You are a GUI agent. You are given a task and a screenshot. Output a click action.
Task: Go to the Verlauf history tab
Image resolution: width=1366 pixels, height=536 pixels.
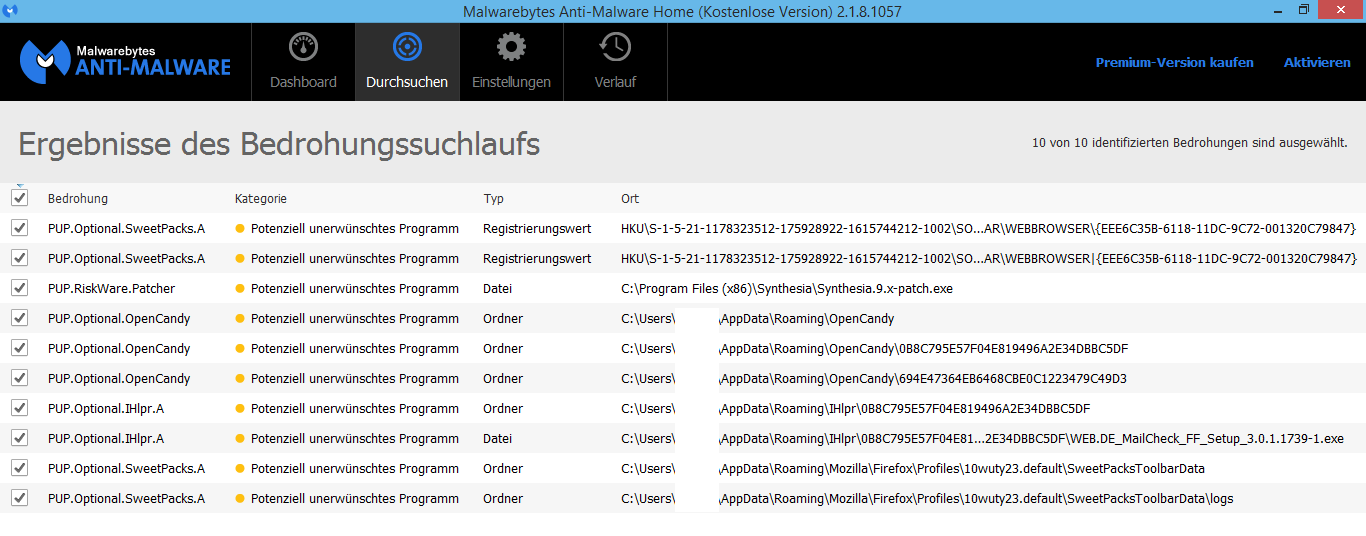(615, 62)
